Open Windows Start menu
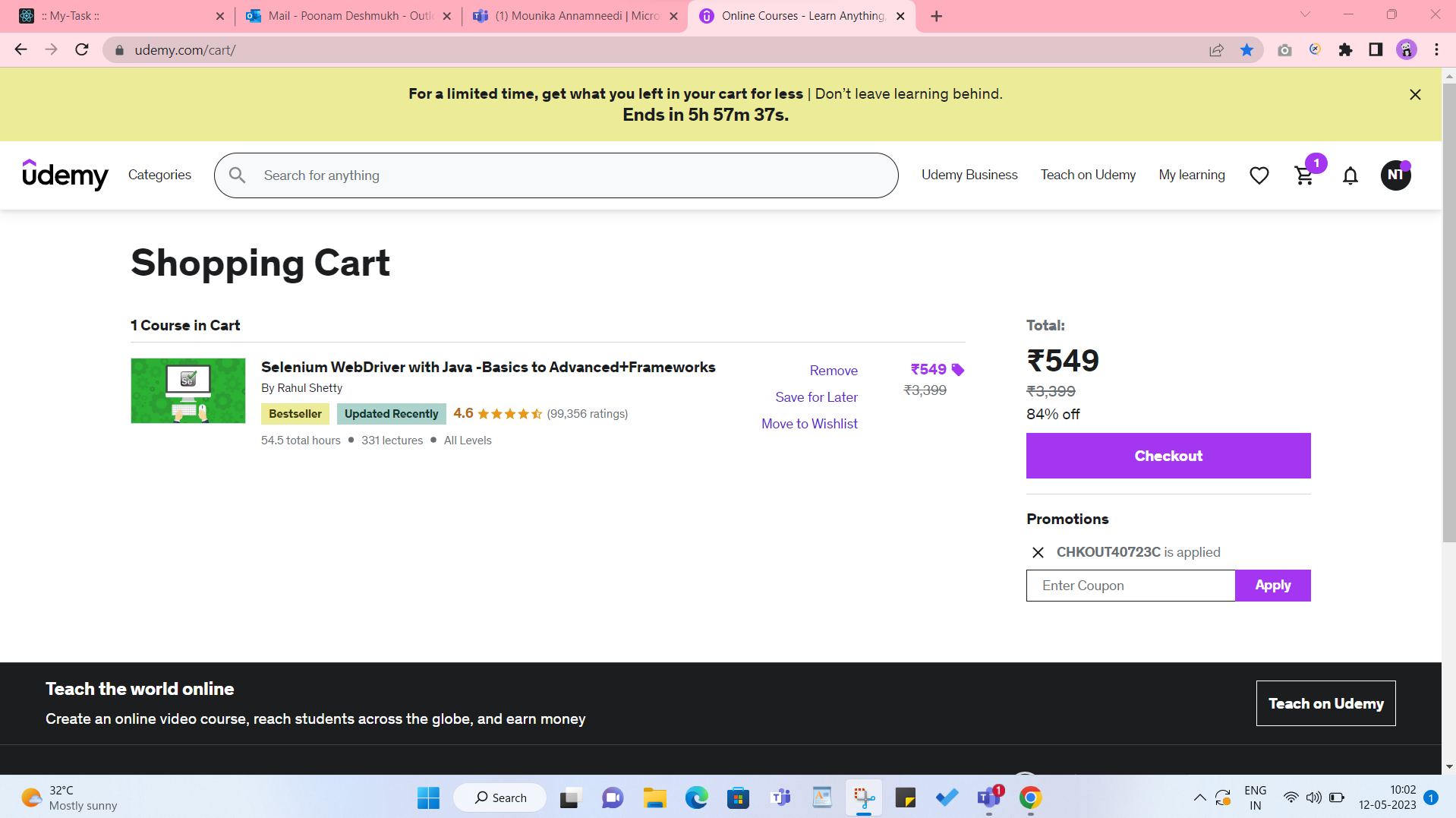 (428, 797)
